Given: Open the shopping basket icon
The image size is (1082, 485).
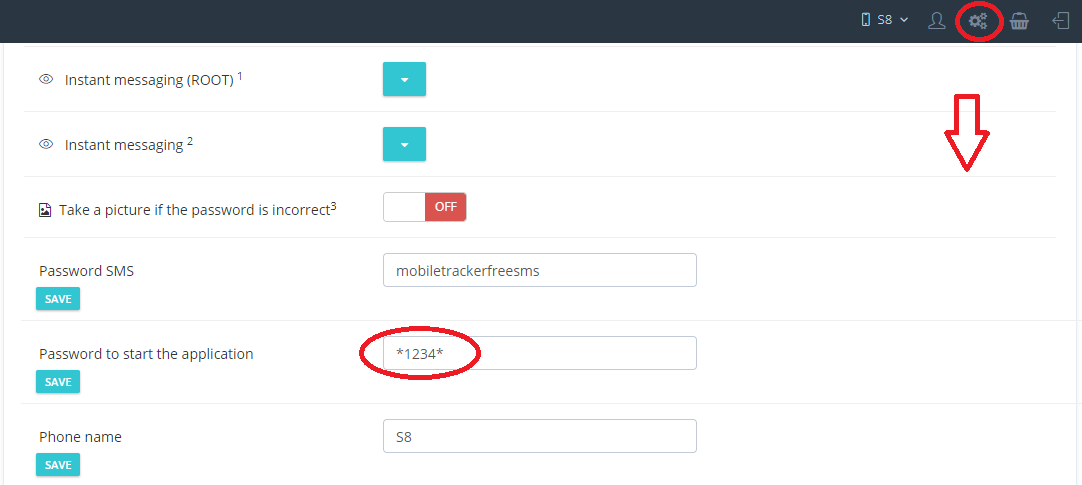Looking at the screenshot, I should tap(1019, 21).
